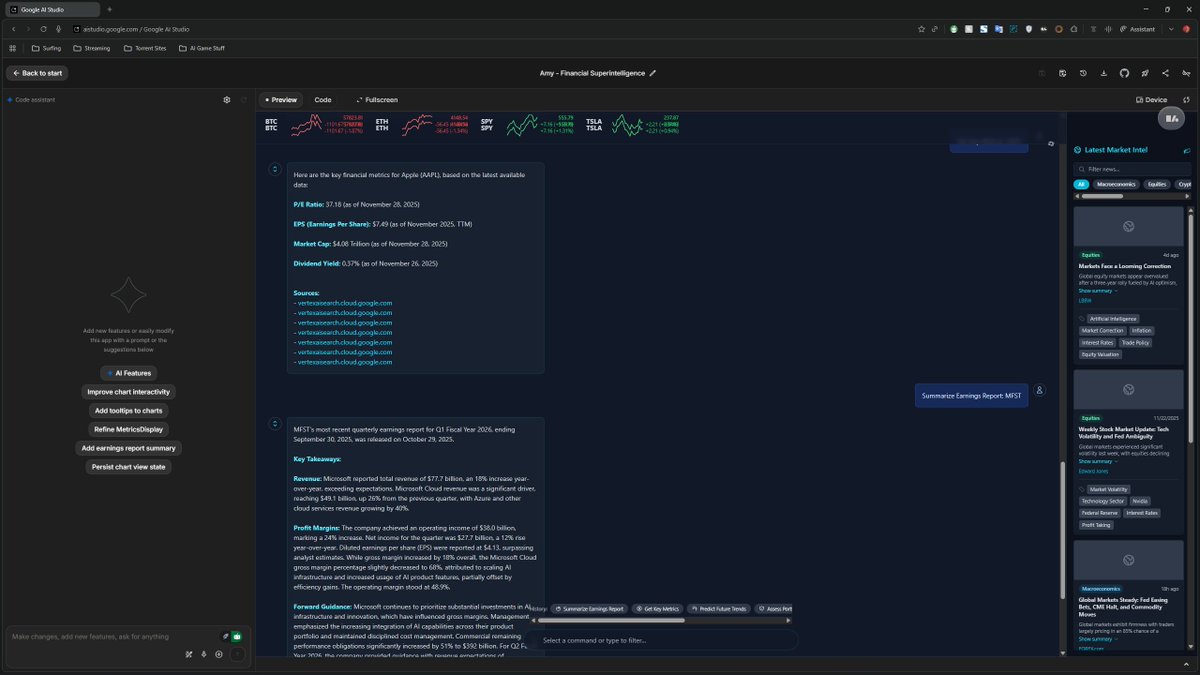The width and height of the screenshot is (1200, 675).
Task: Click the microphone icon in prompt box
Action: 204,654
